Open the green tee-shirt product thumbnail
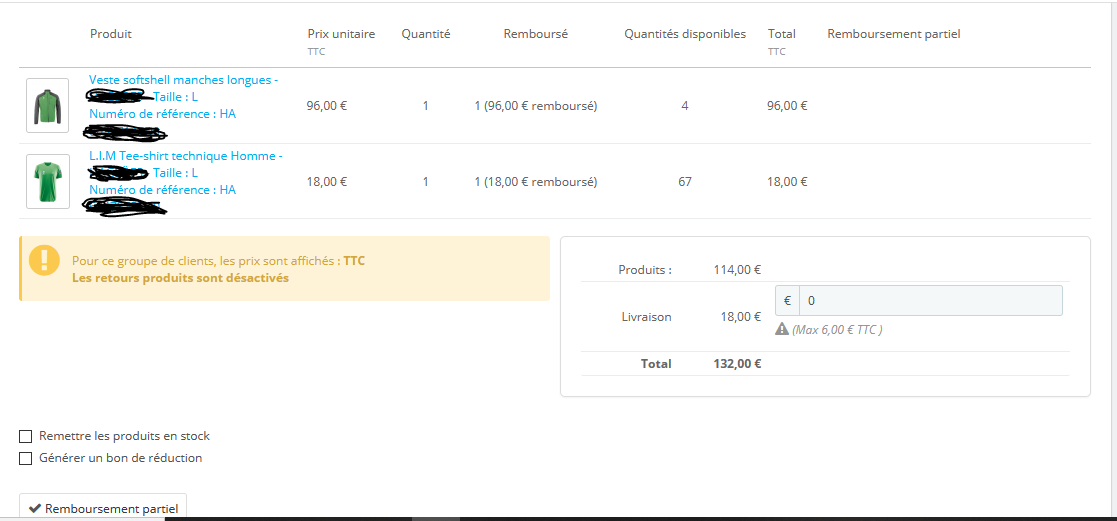This screenshot has height=521, width=1117. click(47, 181)
